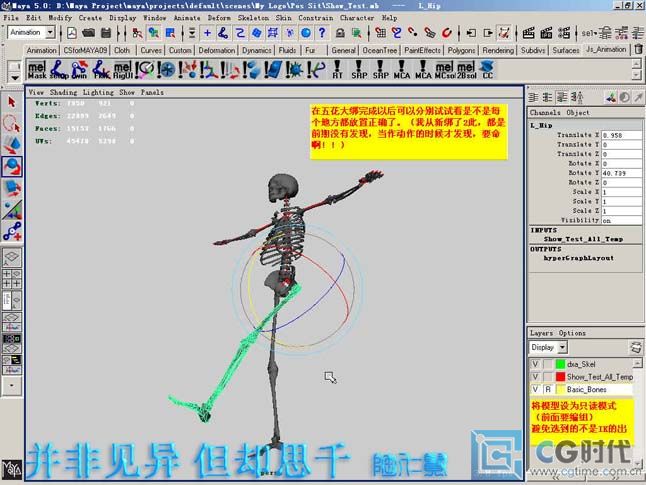Switch to the Js_Animation shelf tab
Screen dimensions: 646x485
(606, 49)
